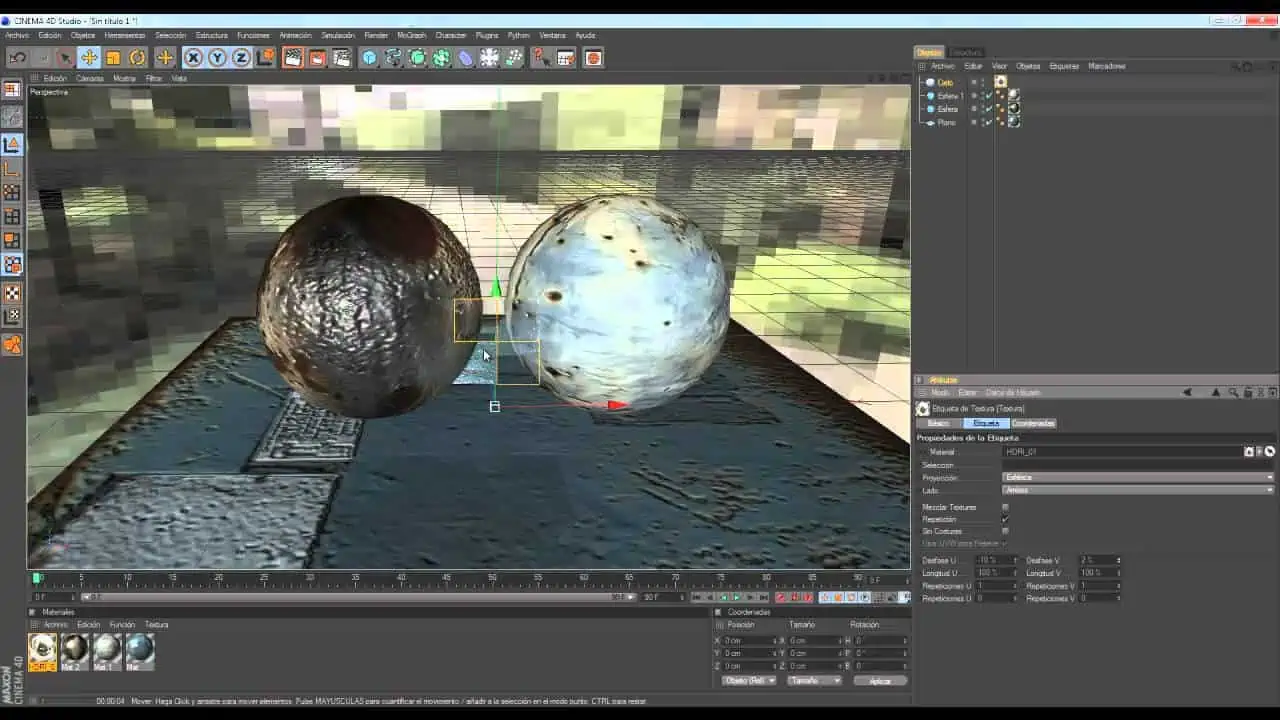This screenshot has height=720, width=1280.
Task: Enable the Sin Costuras checkbox
Action: [x=1006, y=531]
